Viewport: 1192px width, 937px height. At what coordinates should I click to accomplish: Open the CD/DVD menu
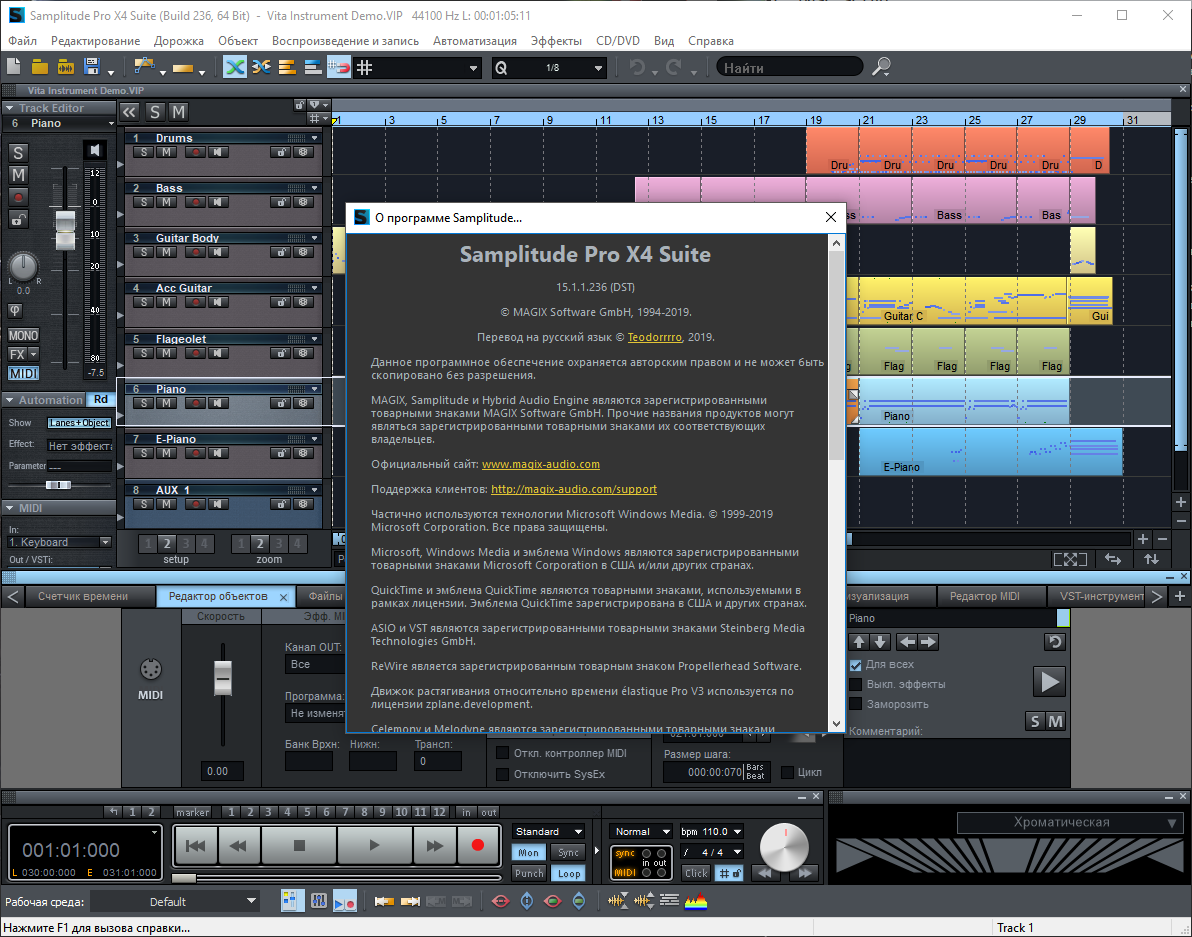coord(617,41)
